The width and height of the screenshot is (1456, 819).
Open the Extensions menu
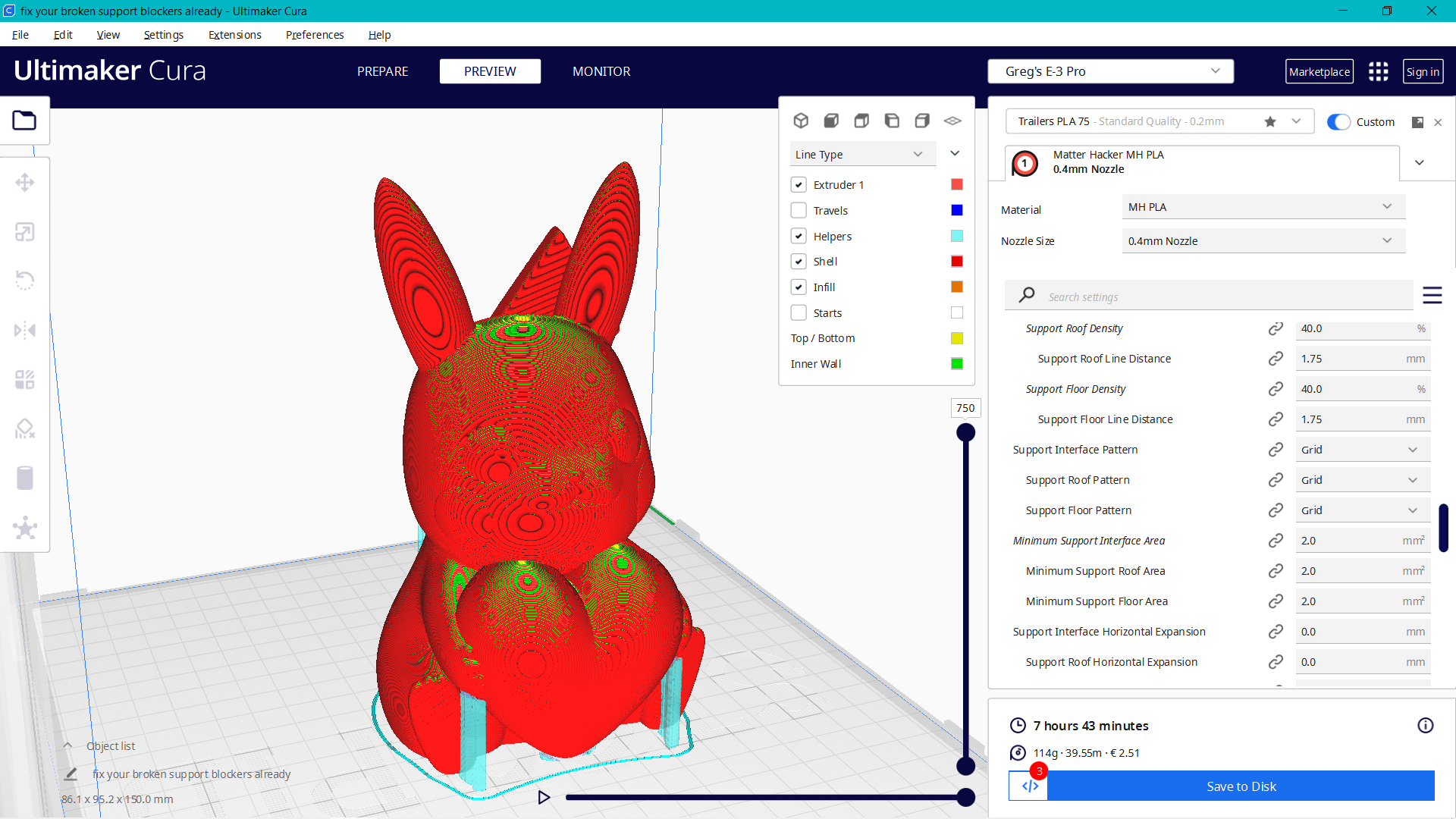click(x=234, y=35)
